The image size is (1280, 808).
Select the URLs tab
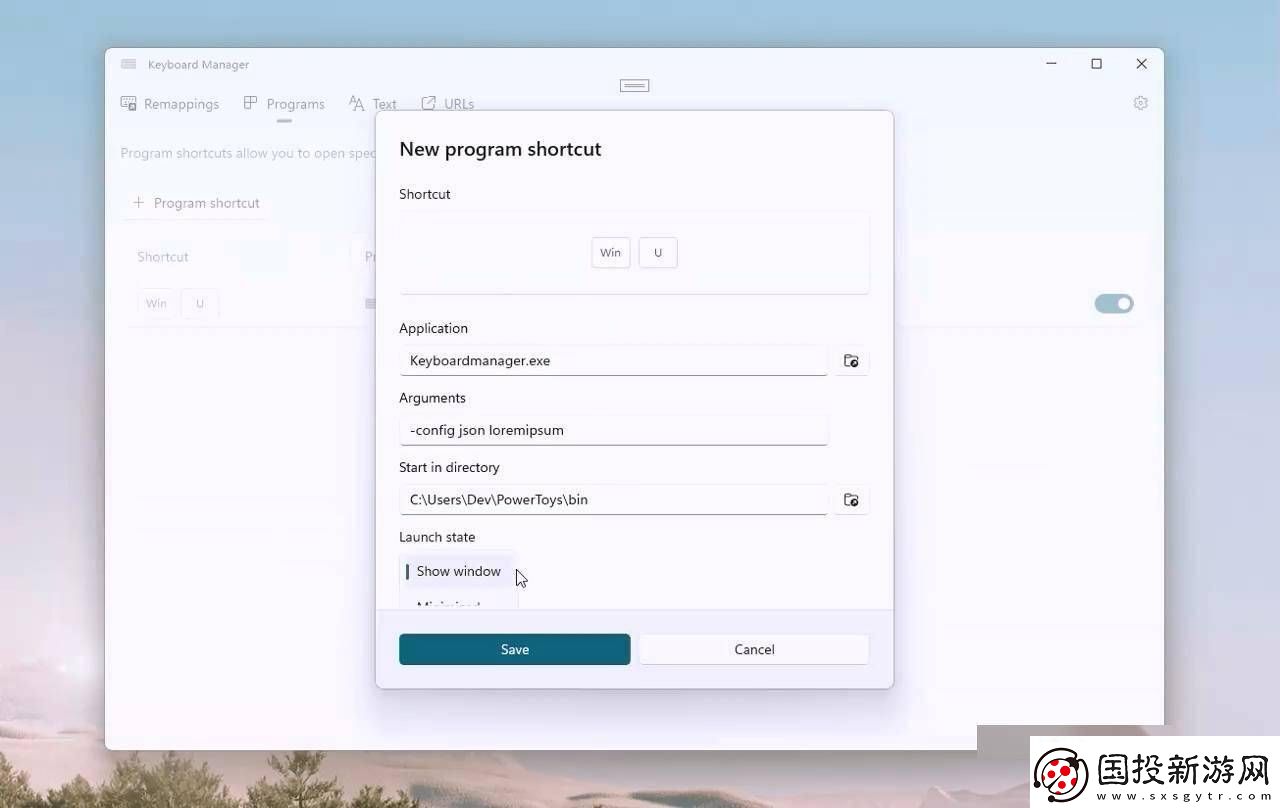tap(447, 104)
